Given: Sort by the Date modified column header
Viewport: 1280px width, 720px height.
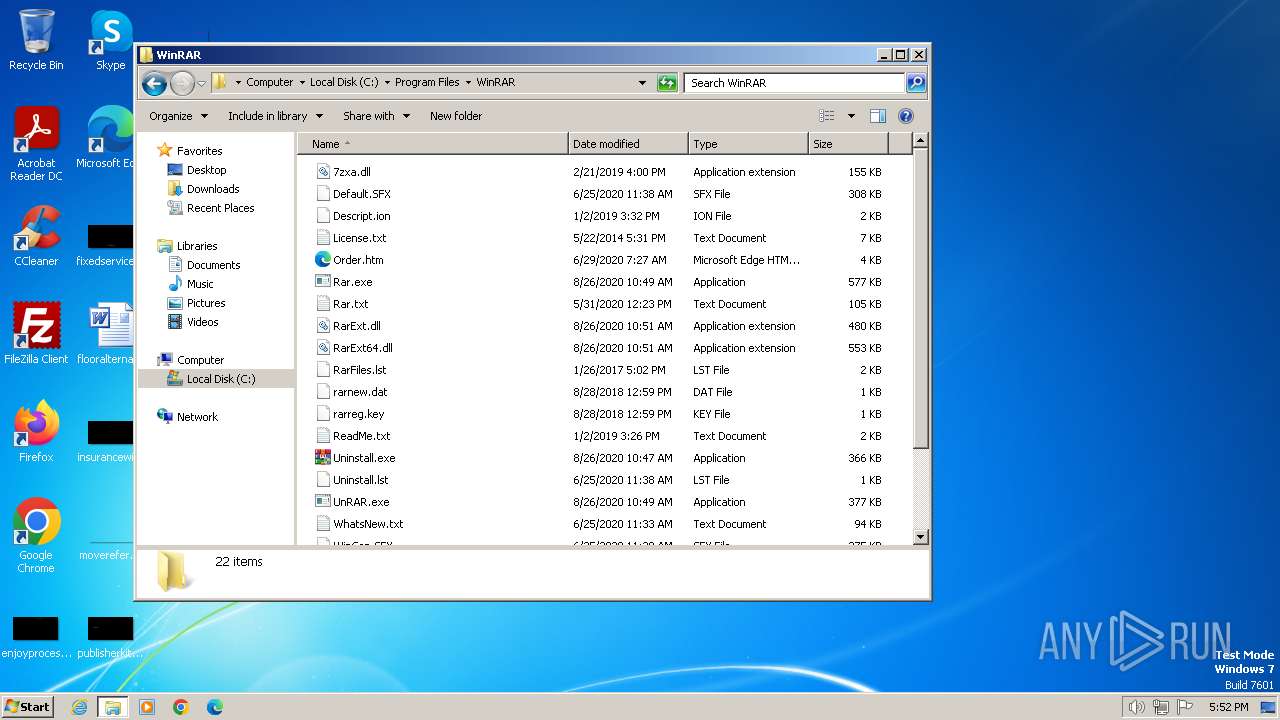Looking at the screenshot, I should point(628,144).
